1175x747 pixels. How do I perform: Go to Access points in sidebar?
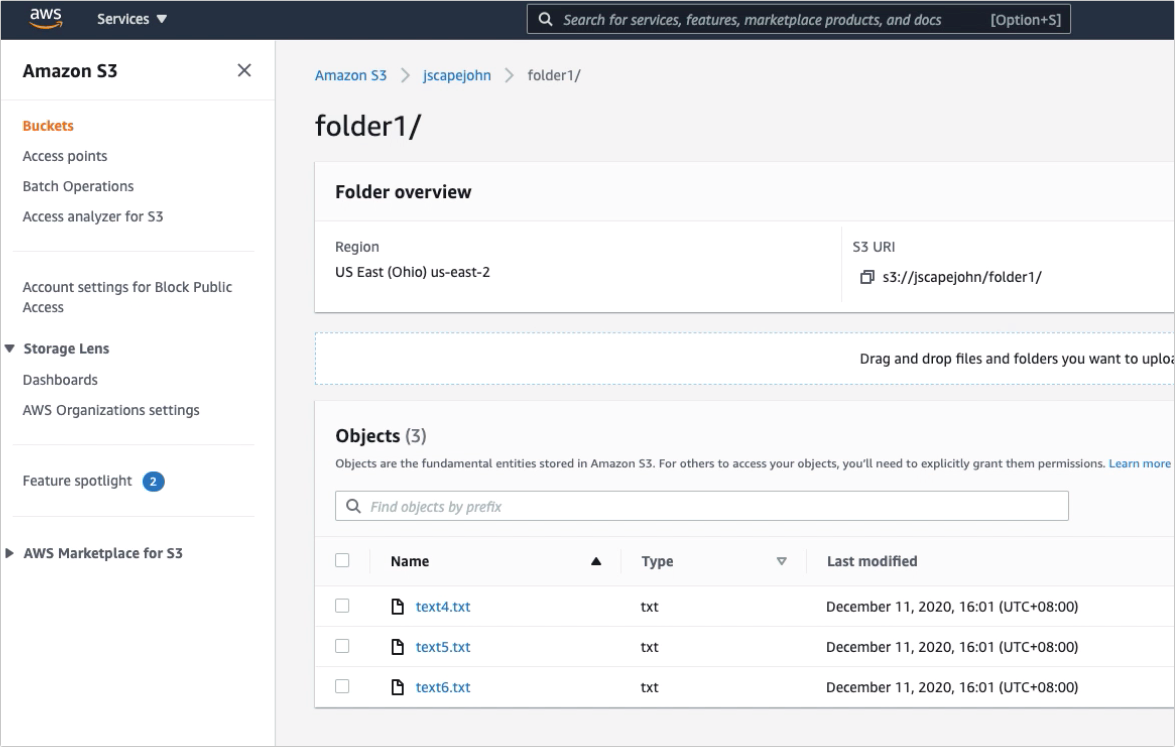point(65,156)
